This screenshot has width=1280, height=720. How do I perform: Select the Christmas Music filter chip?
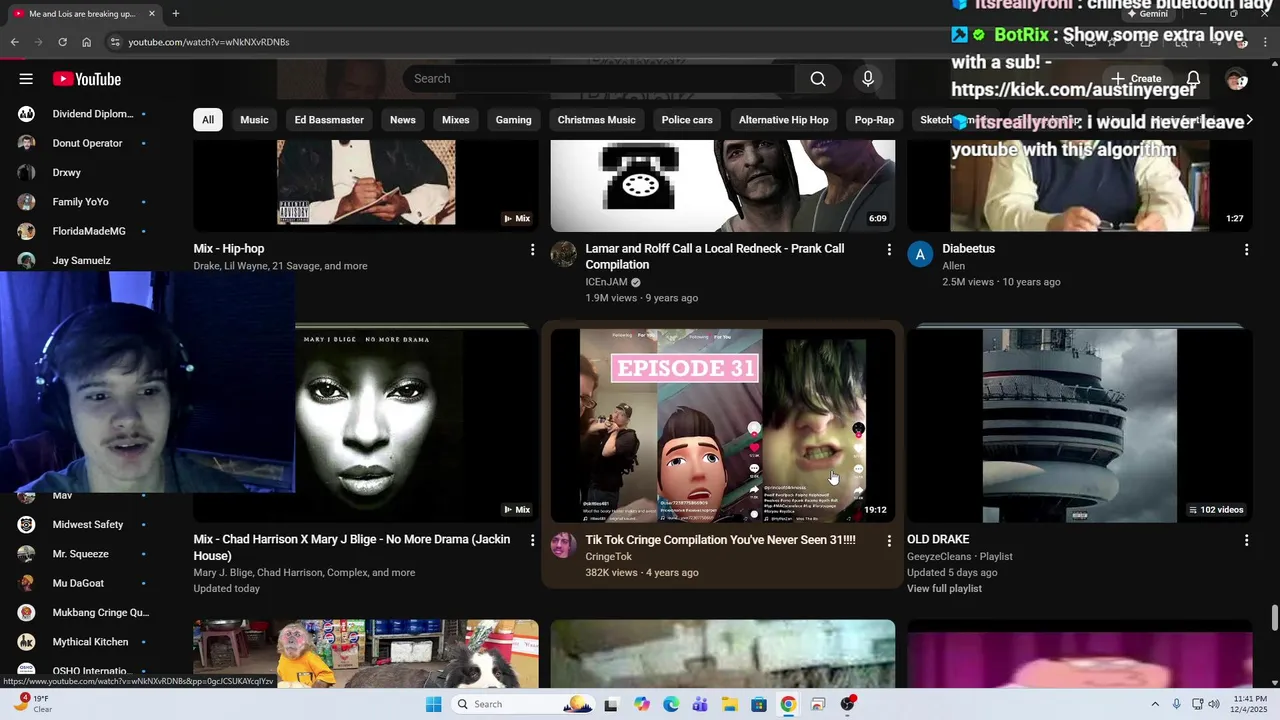coord(597,120)
